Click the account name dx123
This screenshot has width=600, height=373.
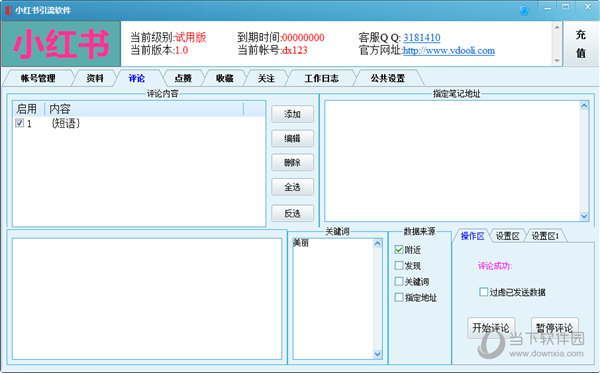coord(295,50)
